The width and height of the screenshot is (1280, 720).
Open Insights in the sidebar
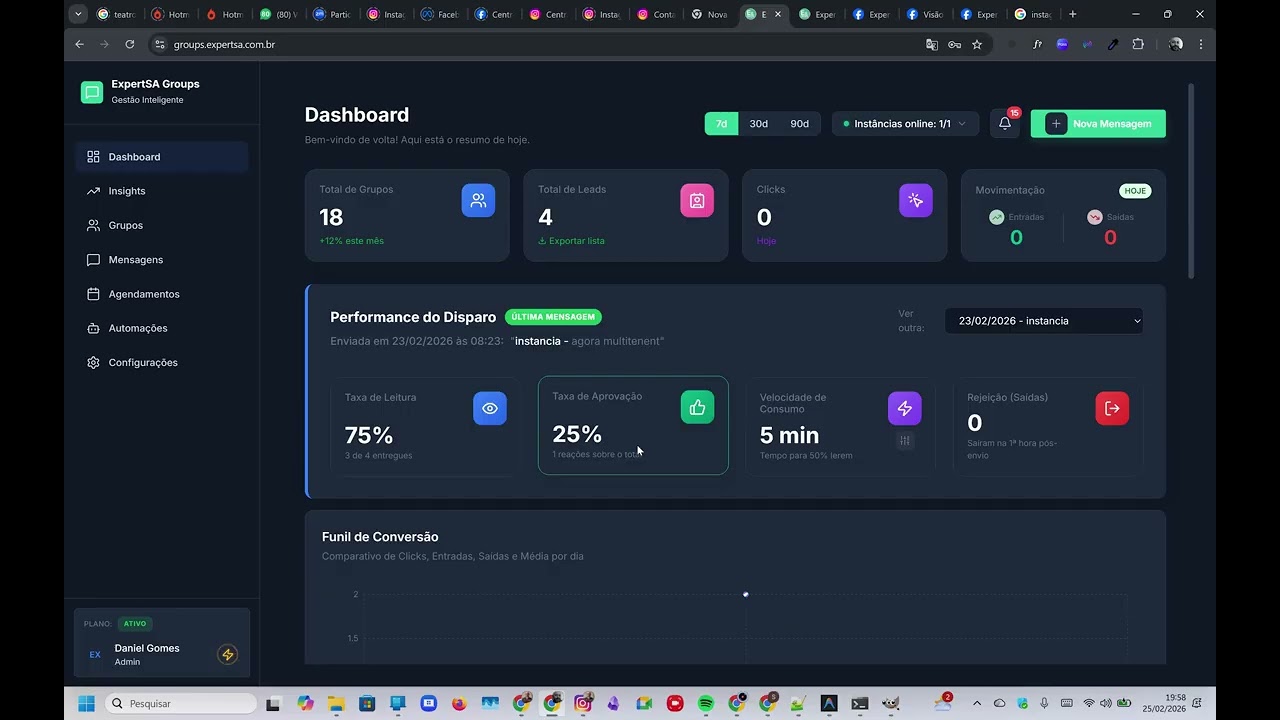point(161,191)
